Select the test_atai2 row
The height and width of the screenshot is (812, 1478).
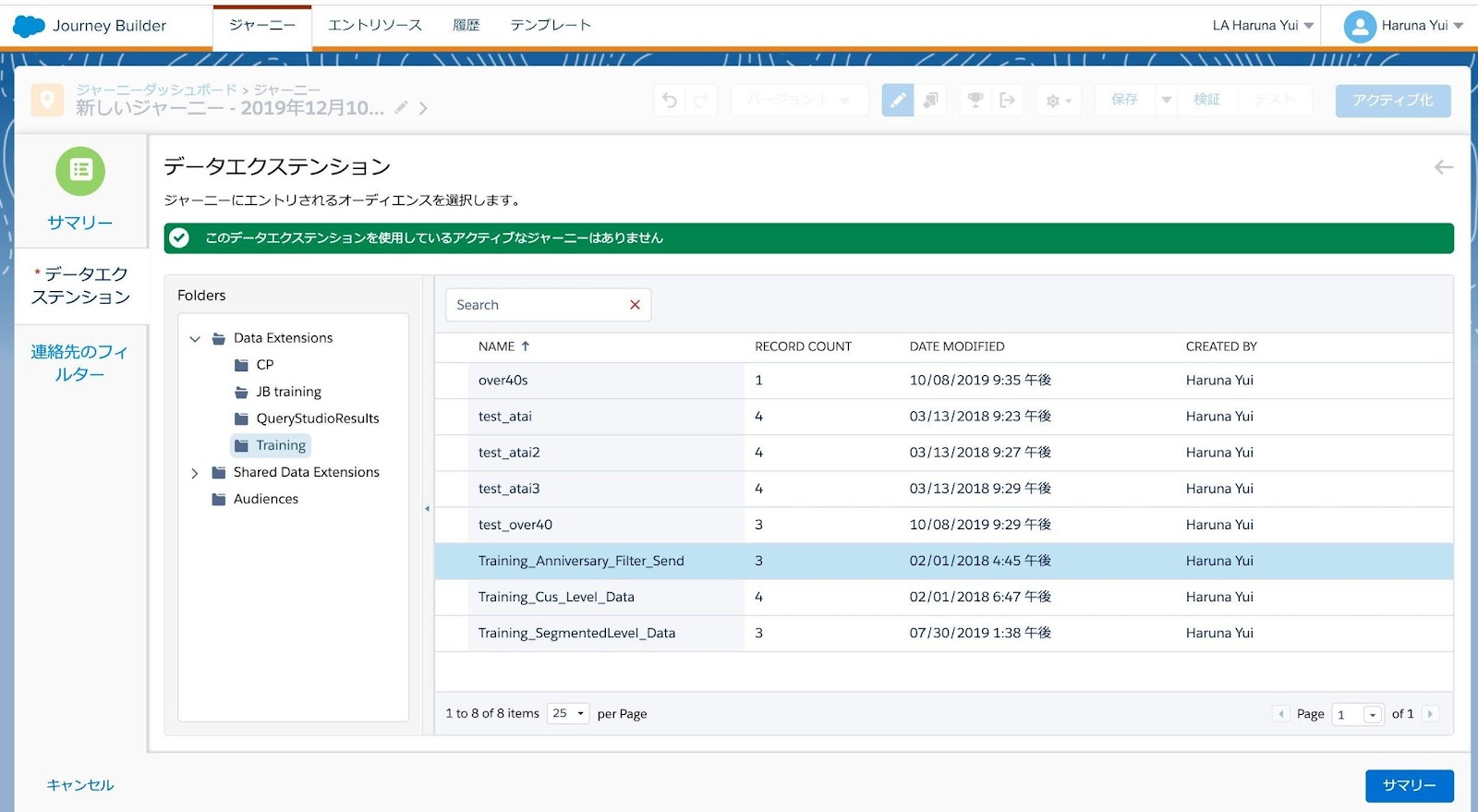click(944, 453)
